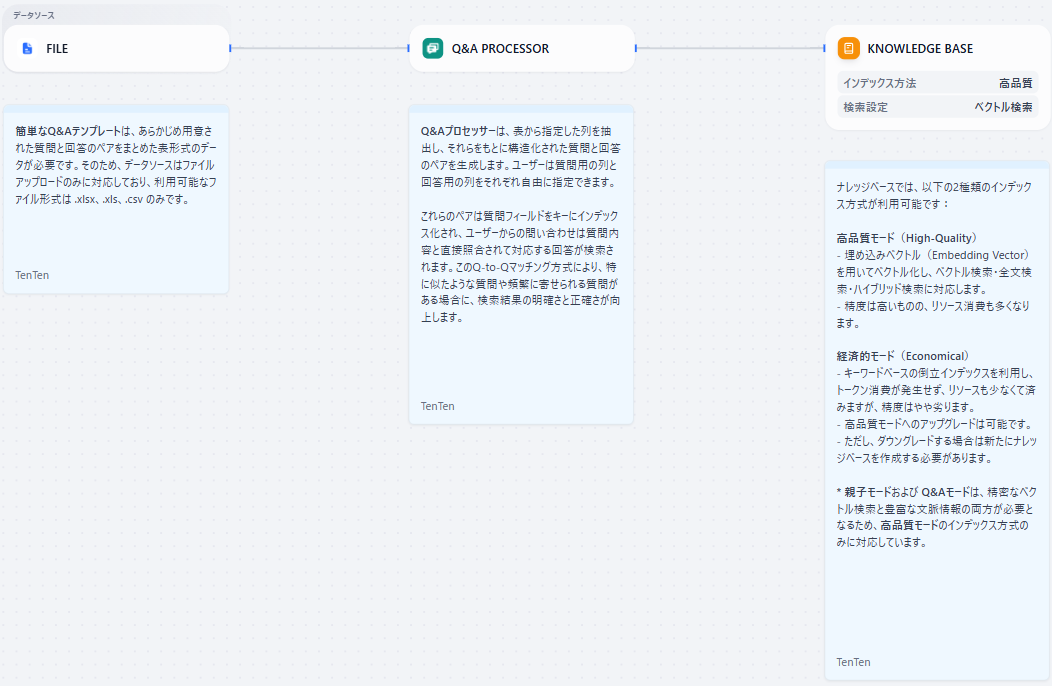Select the edge from Q&A Processor to Knowledge Base
This screenshot has width=1052, height=686.
click(730, 48)
